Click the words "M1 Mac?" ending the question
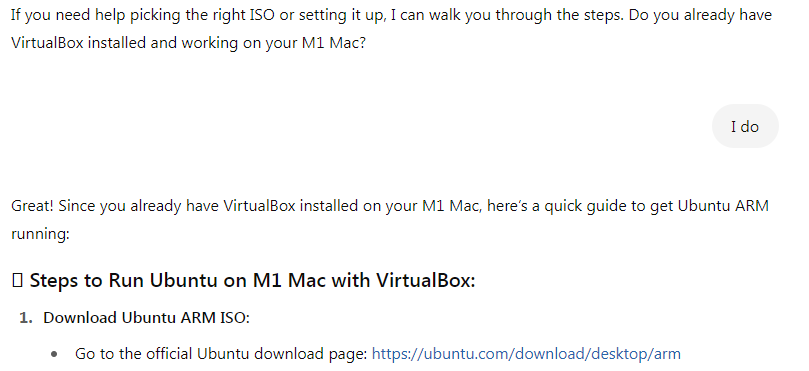 click(333, 43)
